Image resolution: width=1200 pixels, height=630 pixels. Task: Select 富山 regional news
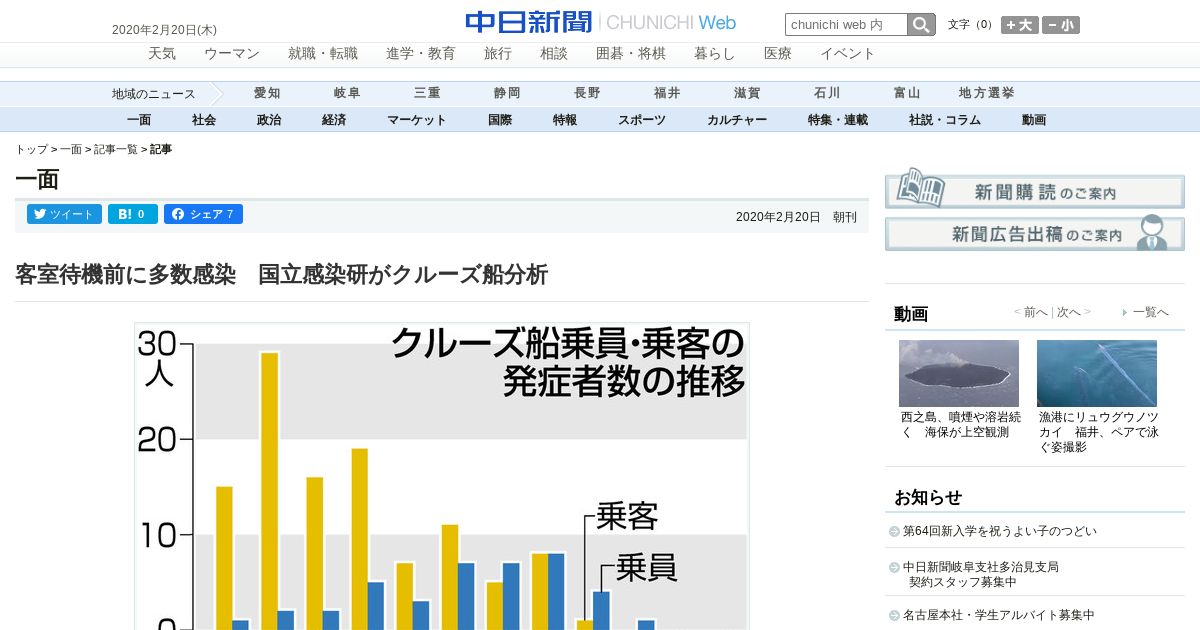[x=907, y=93]
